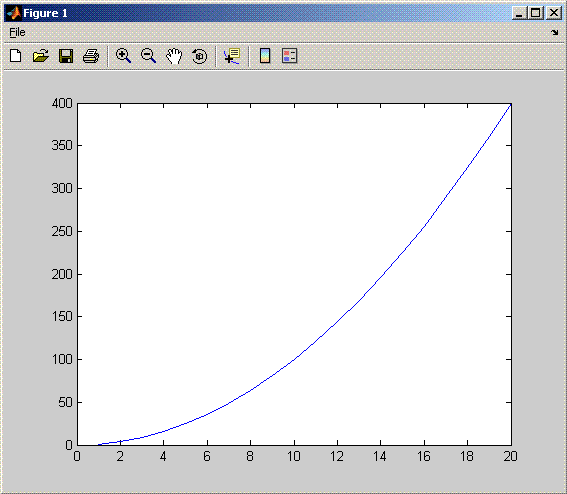The image size is (567, 494).
Task: Minimize the Figure 1 window
Action: click(520, 13)
